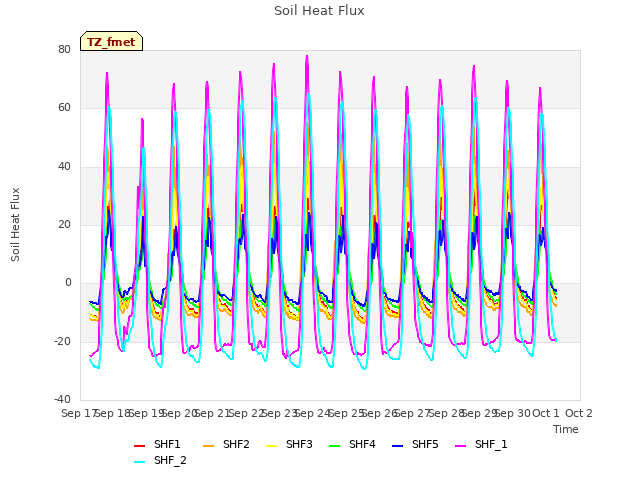The height and width of the screenshot is (480, 640).
Task: Click the Sep 30 x-axis tick label
Action: [x=513, y=413]
